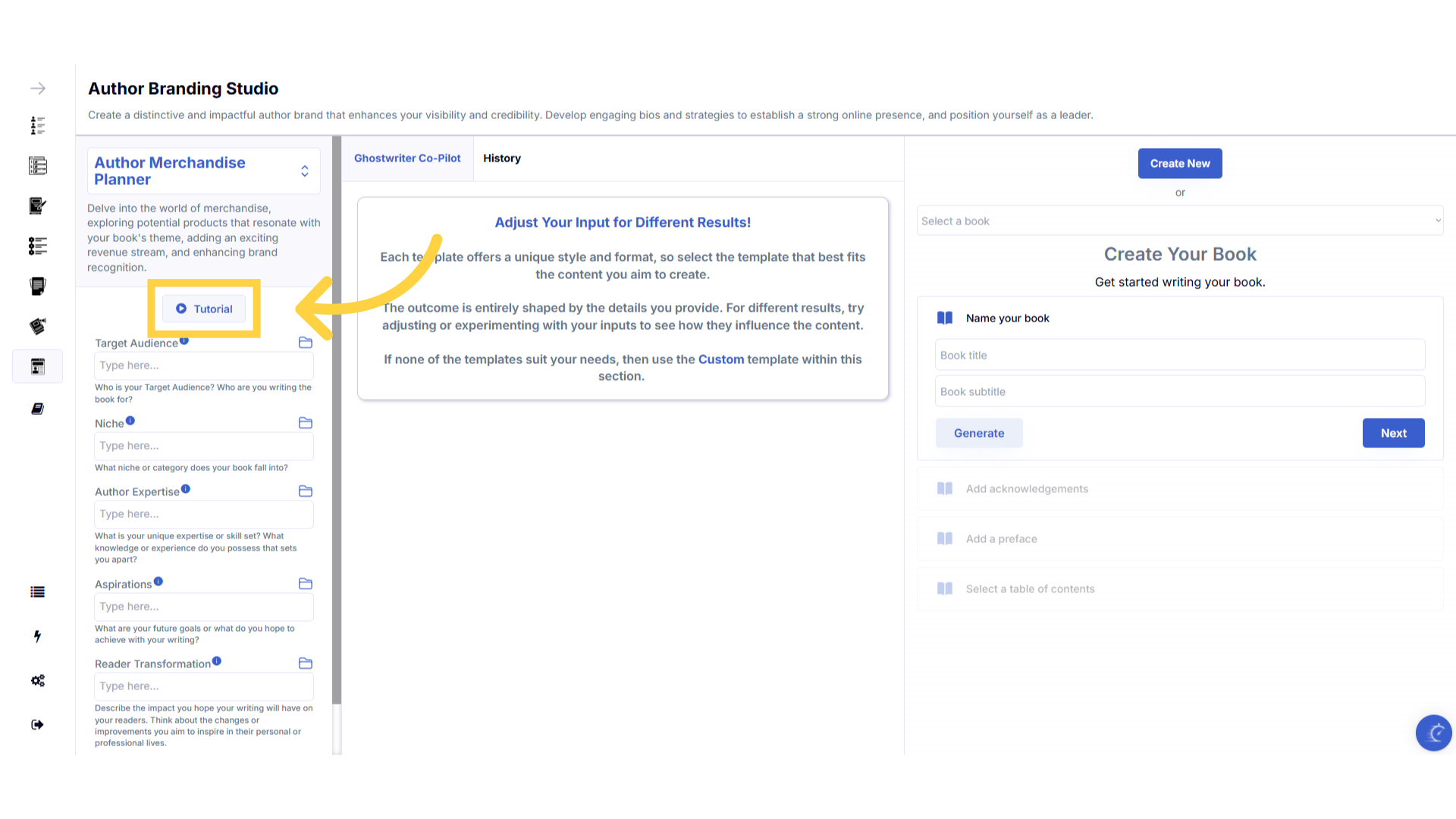Open the book icon in sidebar

[x=37, y=409]
